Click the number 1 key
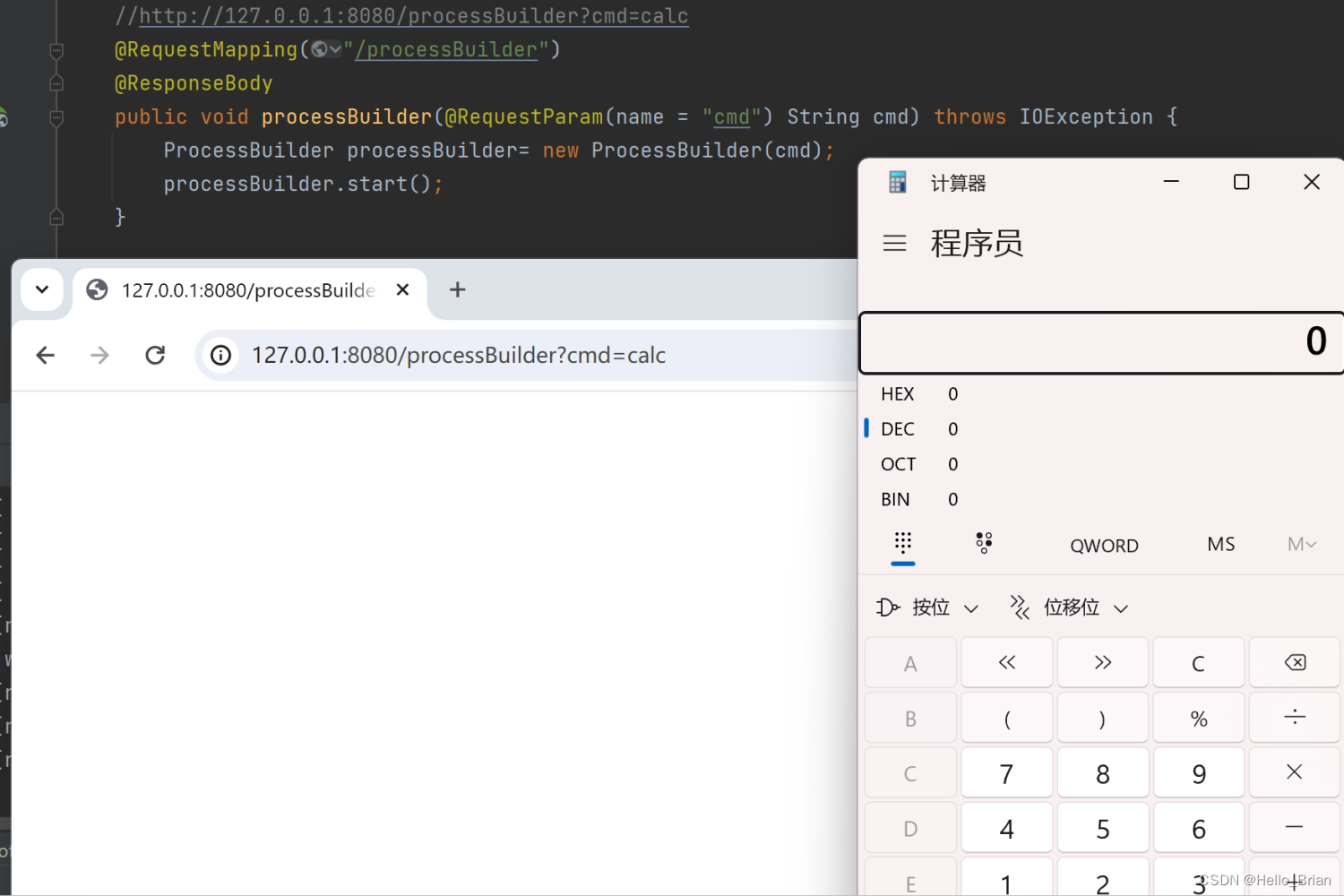The width and height of the screenshot is (1344, 896). coord(1006,877)
